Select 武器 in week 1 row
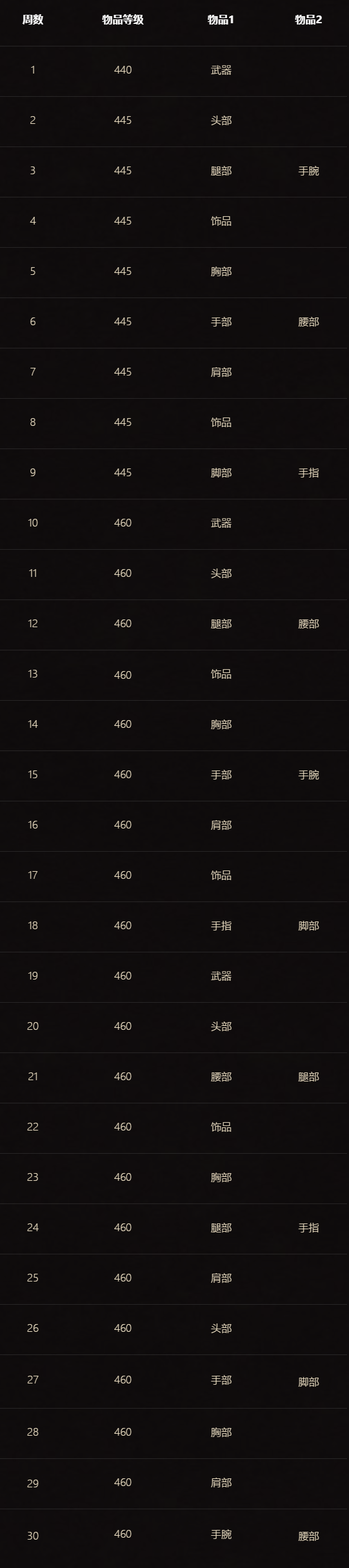 (221, 70)
